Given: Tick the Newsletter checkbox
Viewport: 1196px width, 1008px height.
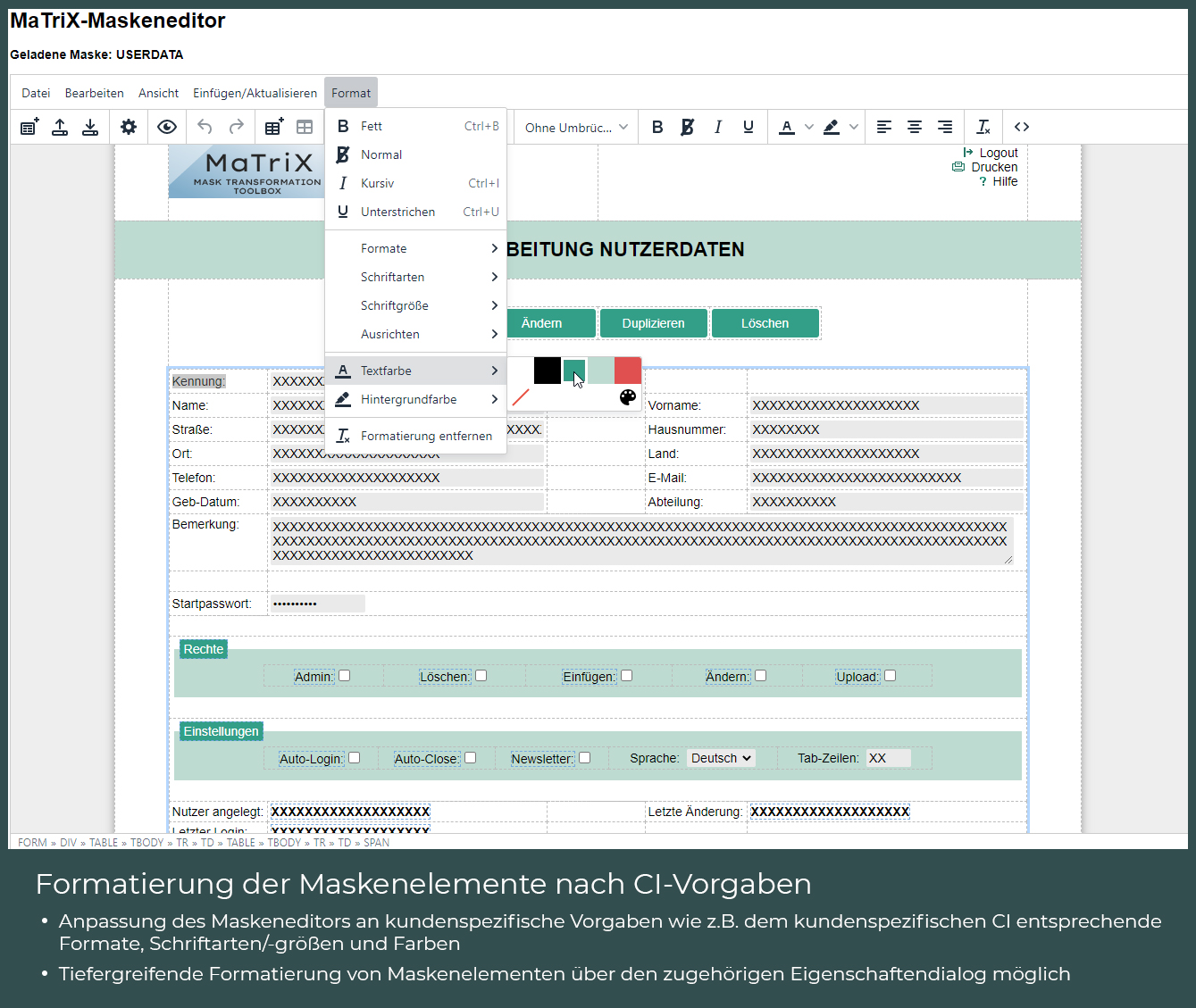Looking at the screenshot, I should pos(585,758).
